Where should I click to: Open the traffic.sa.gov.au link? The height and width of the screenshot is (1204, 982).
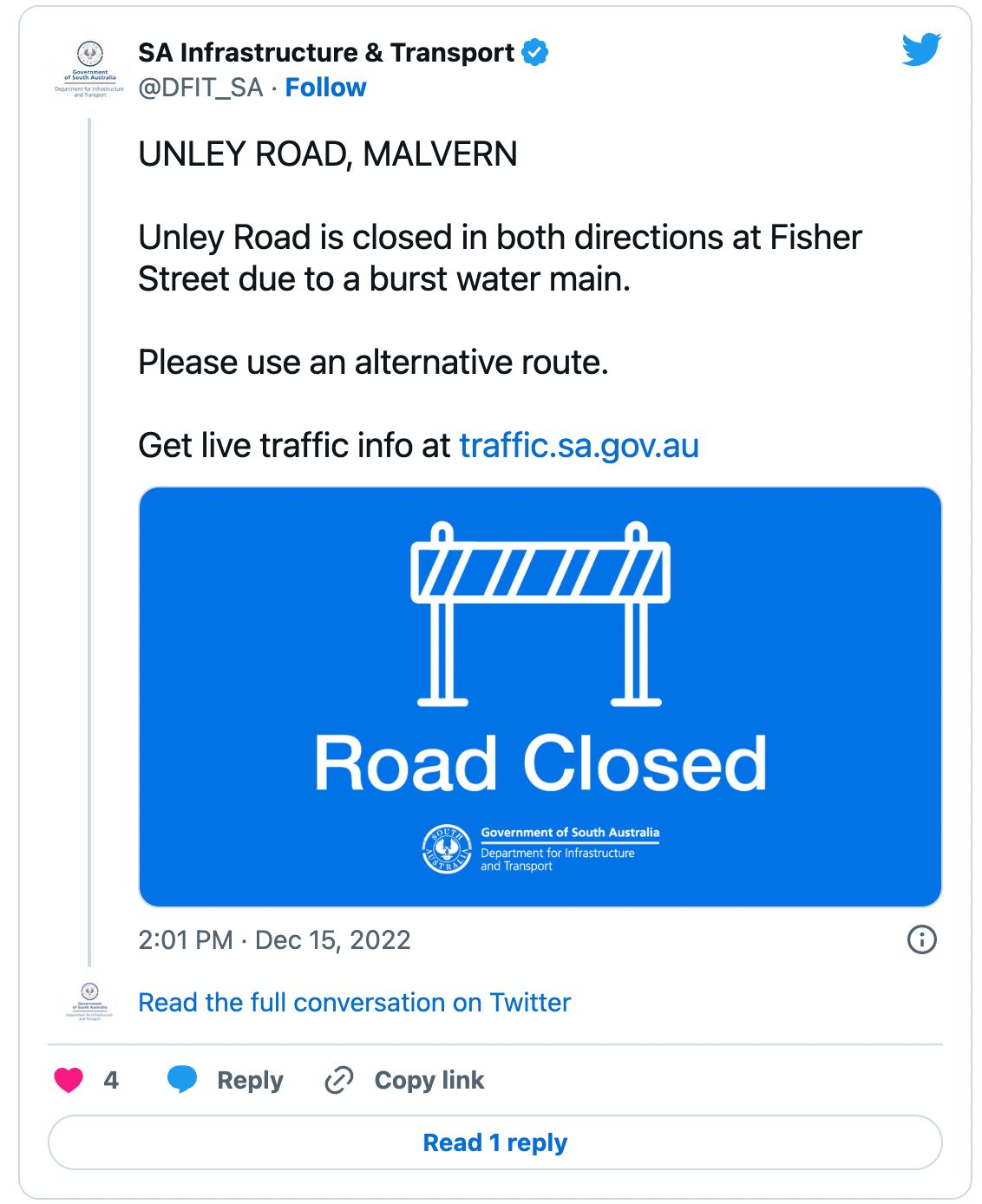coord(579,445)
